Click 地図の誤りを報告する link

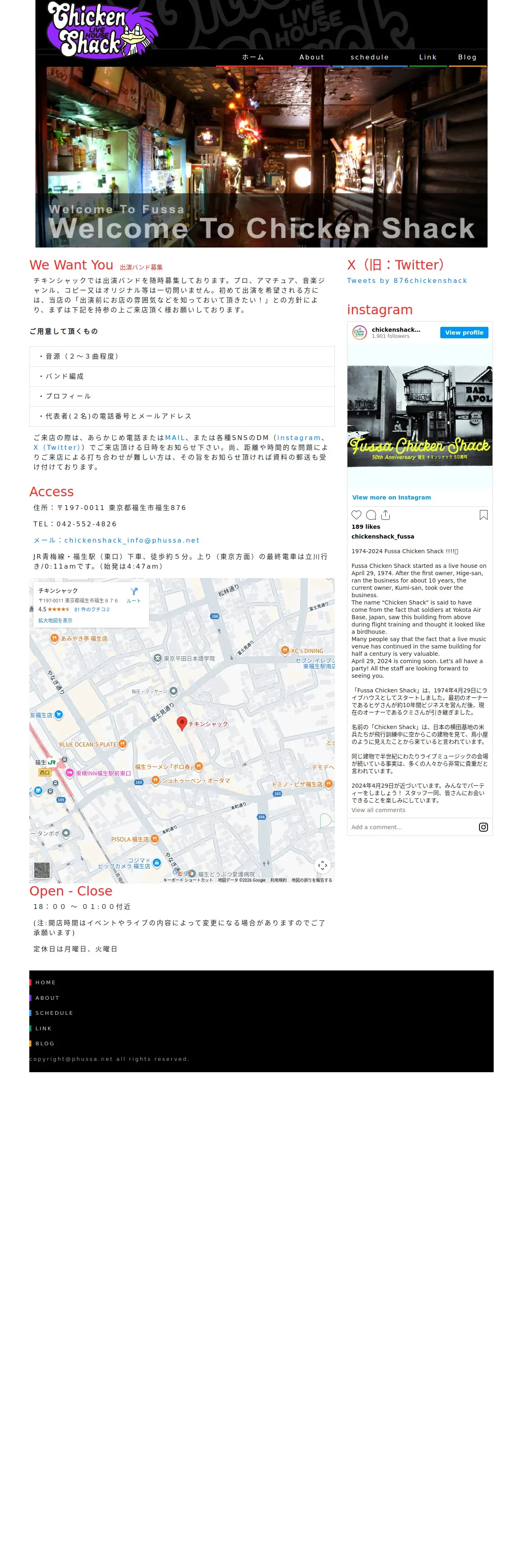click(312, 880)
